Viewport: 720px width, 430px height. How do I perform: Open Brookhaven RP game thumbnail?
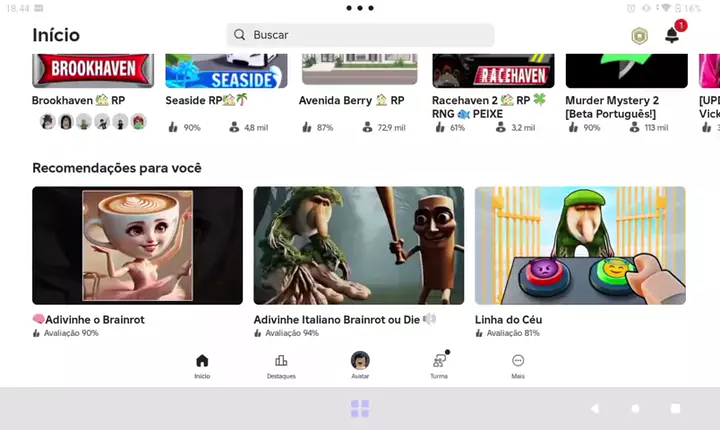click(94, 71)
